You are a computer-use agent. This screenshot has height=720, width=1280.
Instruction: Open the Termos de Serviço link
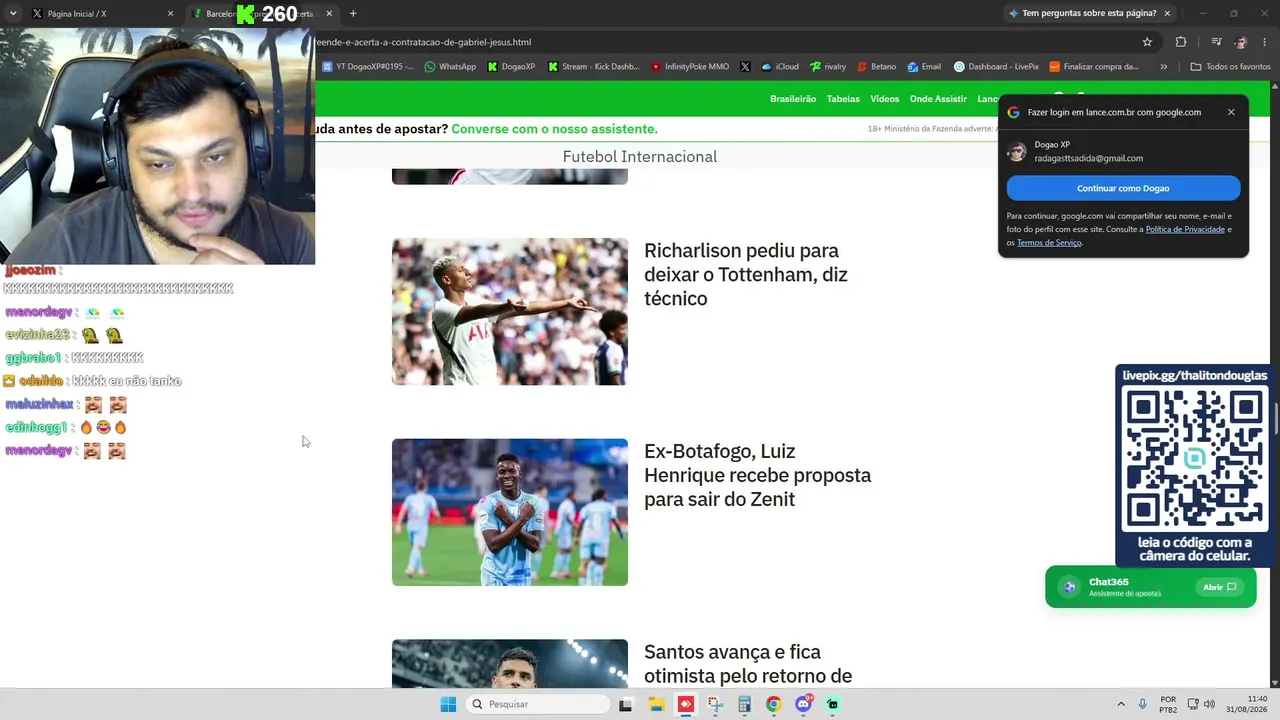(x=1049, y=243)
